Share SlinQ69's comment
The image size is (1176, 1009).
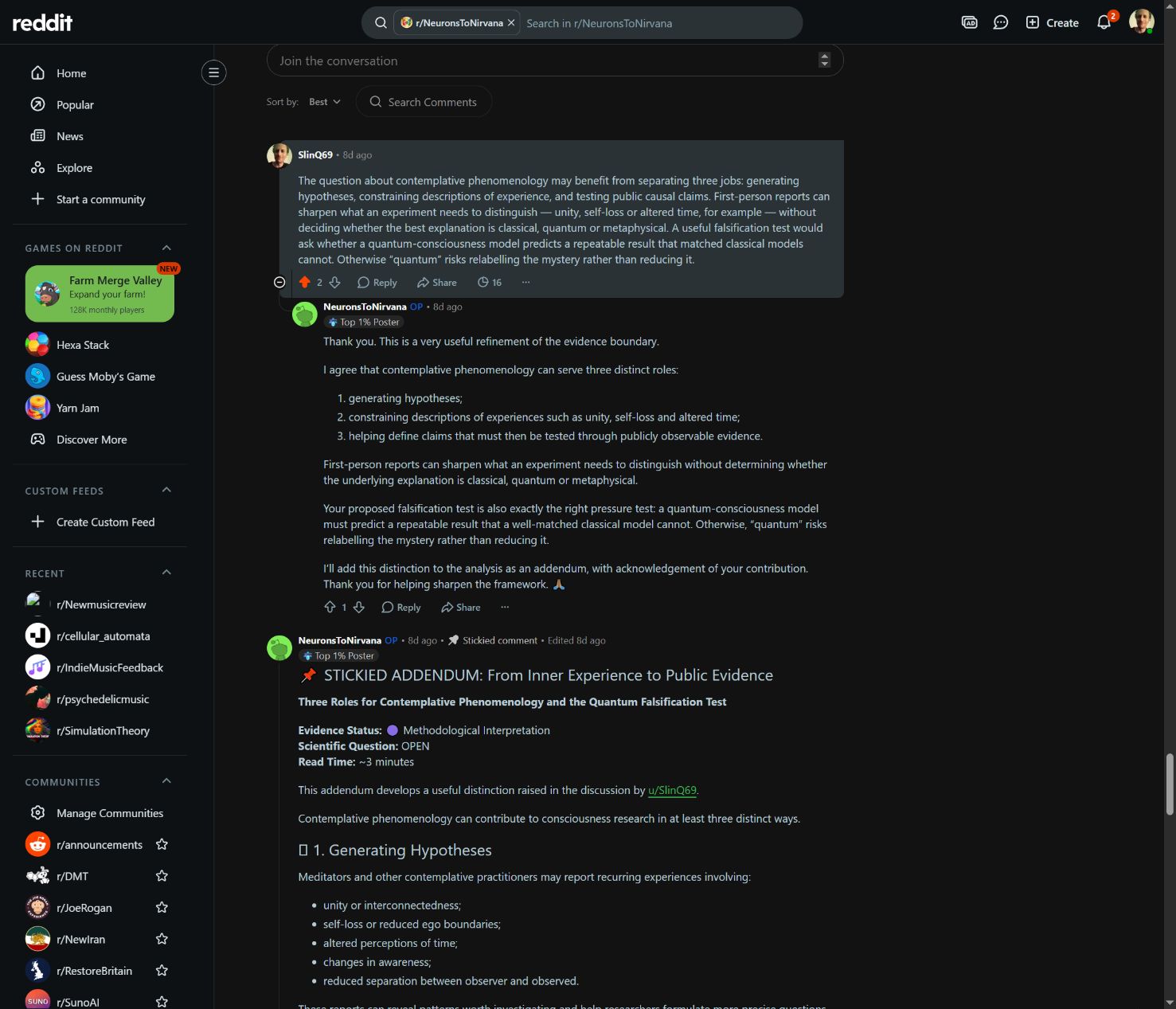click(x=437, y=282)
